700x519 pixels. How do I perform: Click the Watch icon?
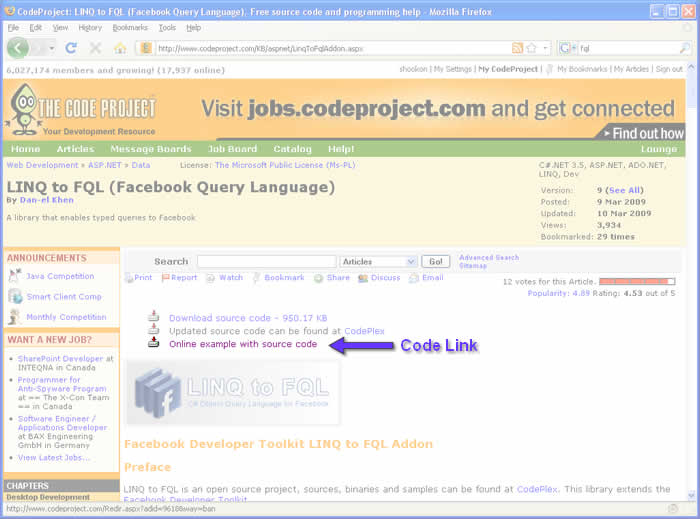210,278
